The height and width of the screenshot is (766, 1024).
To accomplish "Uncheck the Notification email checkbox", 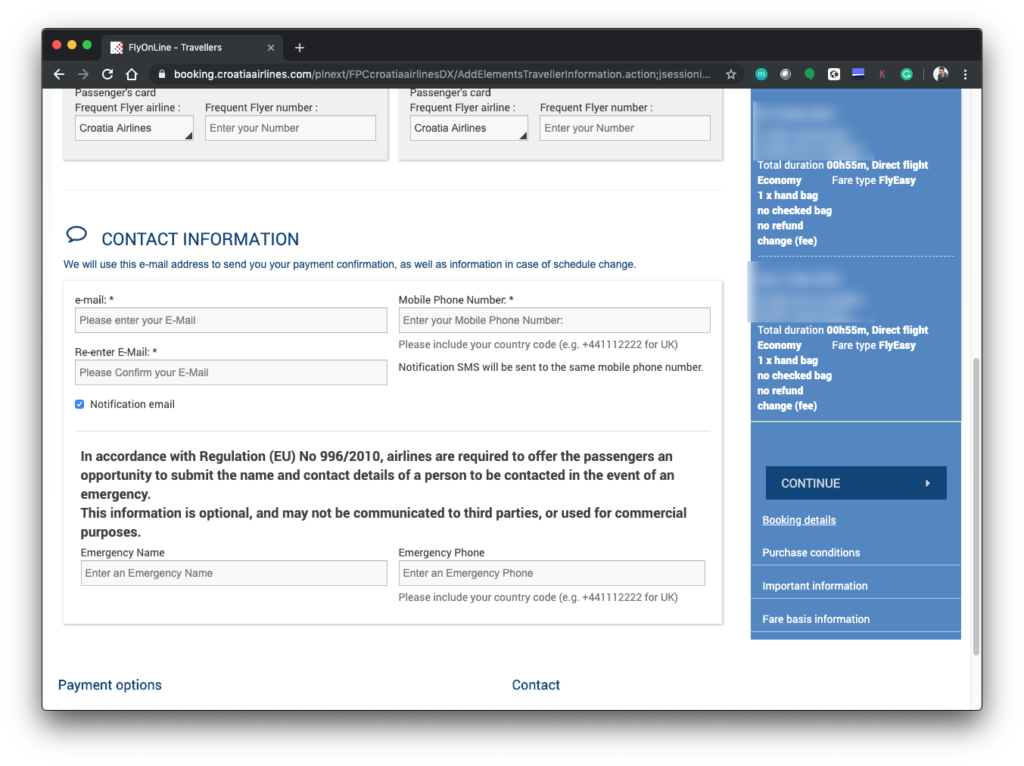I will (x=79, y=404).
